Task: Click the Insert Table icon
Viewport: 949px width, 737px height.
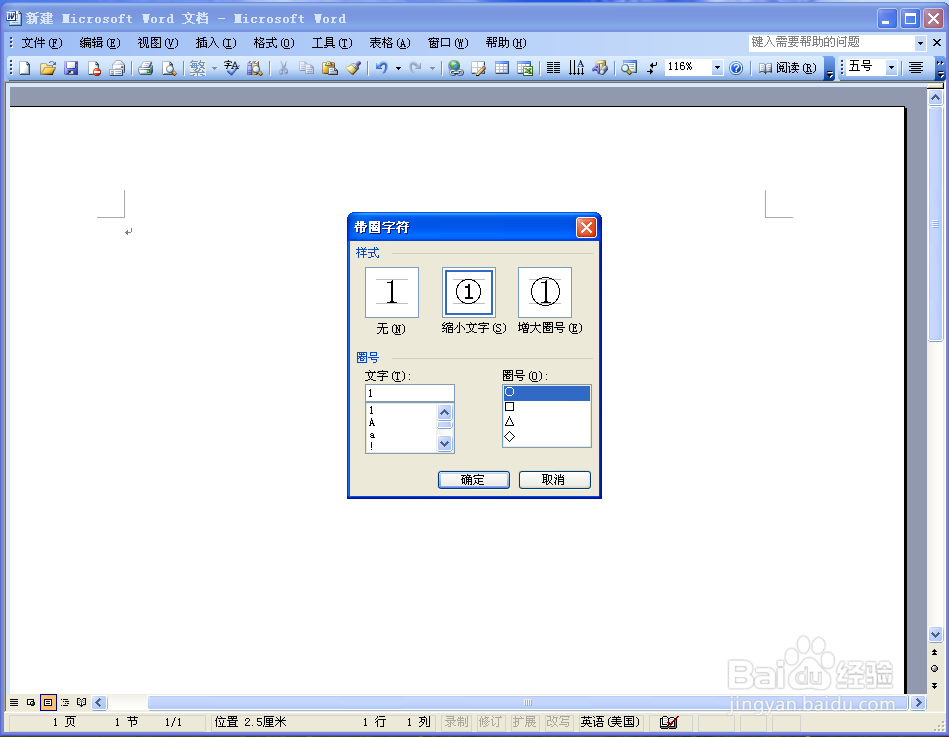Action: pyautogui.click(x=503, y=68)
